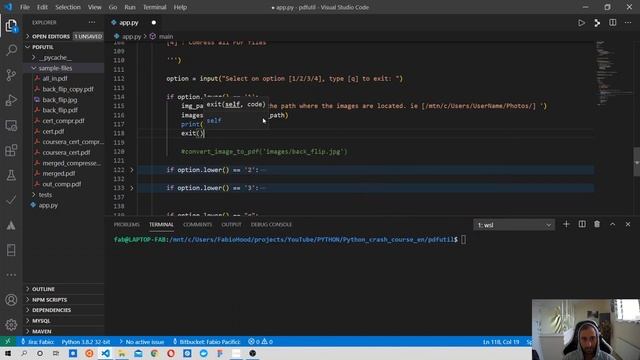Open the Remote Explorer view
The image size is (640, 360).
click(x=11, y=125)
